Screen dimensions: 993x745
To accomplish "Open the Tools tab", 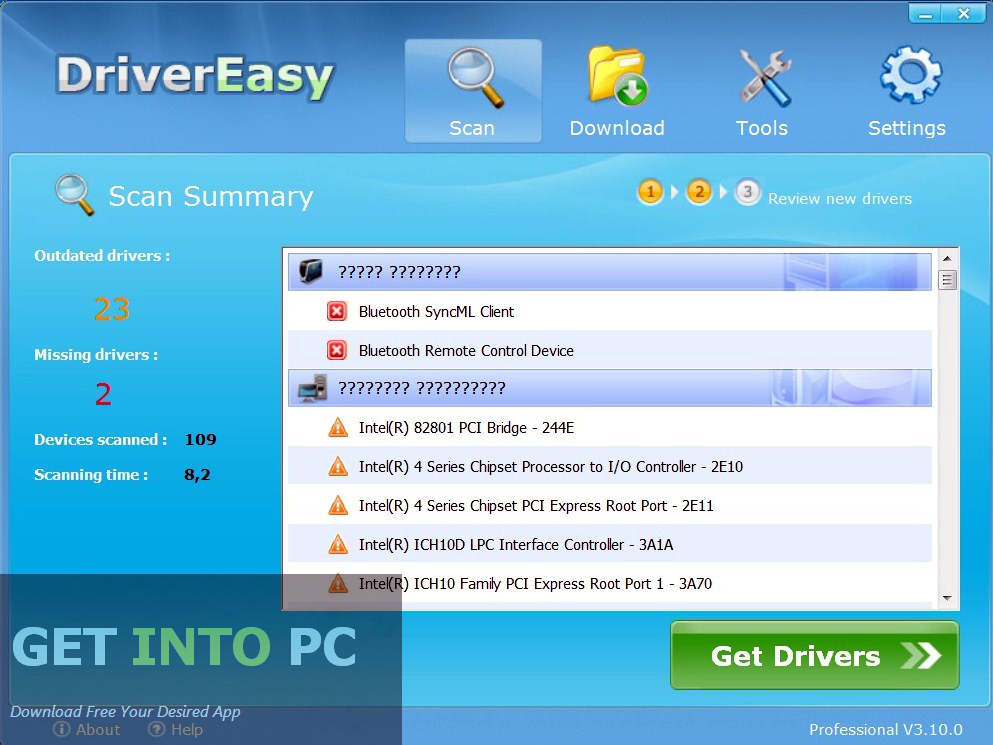I will [762, 91].
